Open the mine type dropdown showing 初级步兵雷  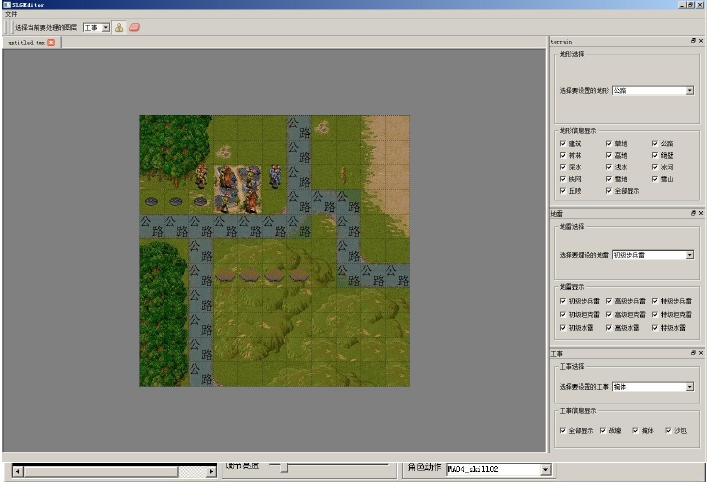[x=653, y=255]
